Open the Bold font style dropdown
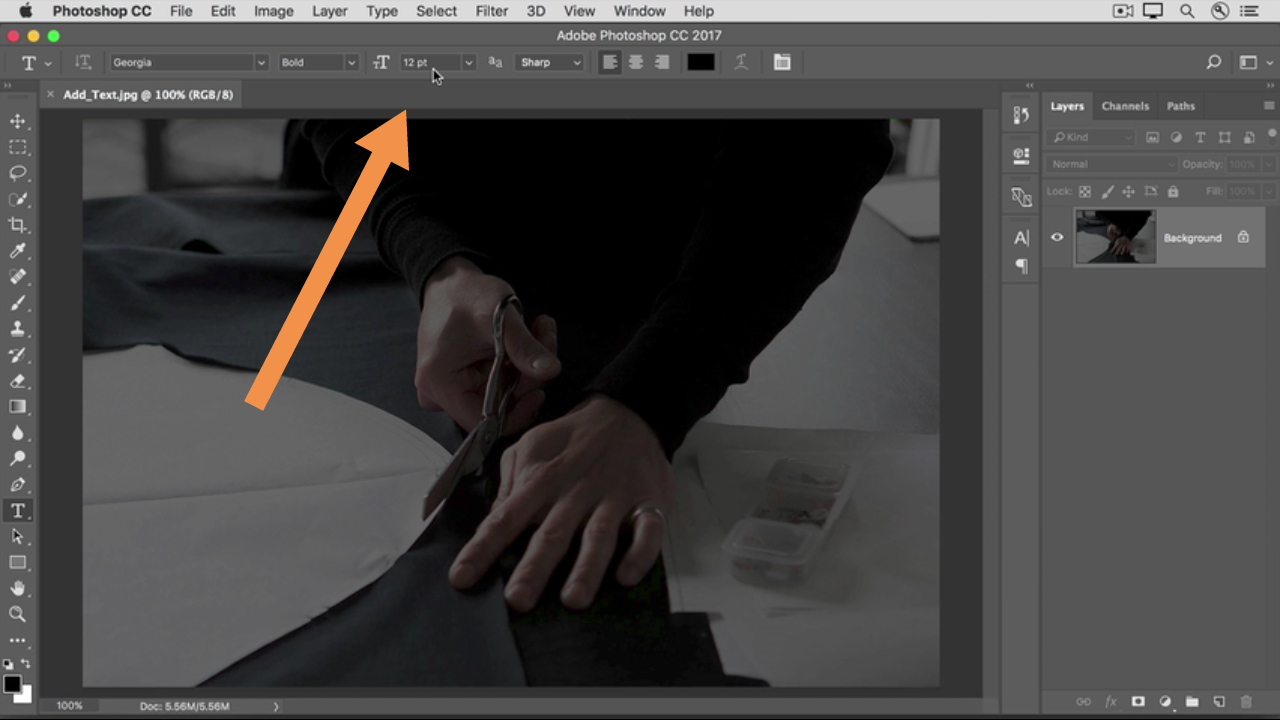 (318, 62)
